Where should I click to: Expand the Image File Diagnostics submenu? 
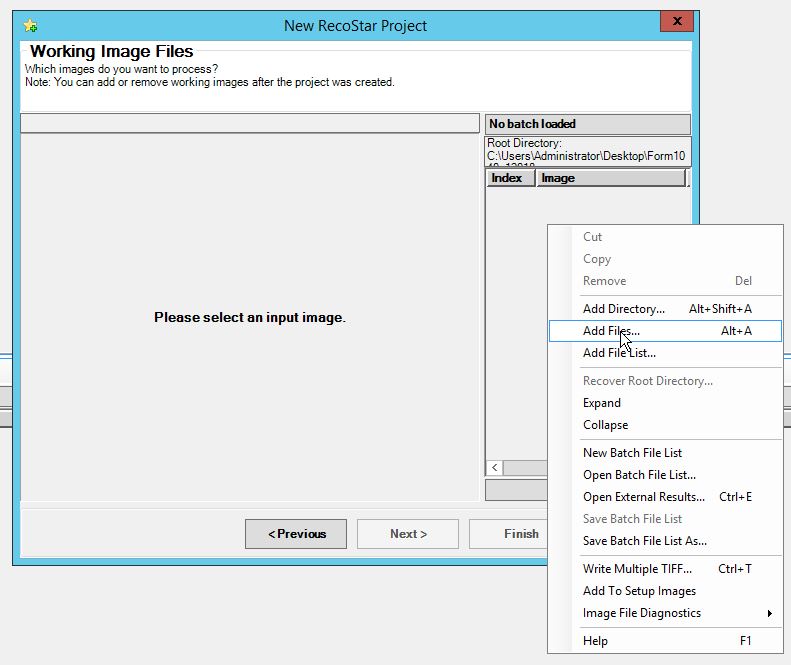665,613
